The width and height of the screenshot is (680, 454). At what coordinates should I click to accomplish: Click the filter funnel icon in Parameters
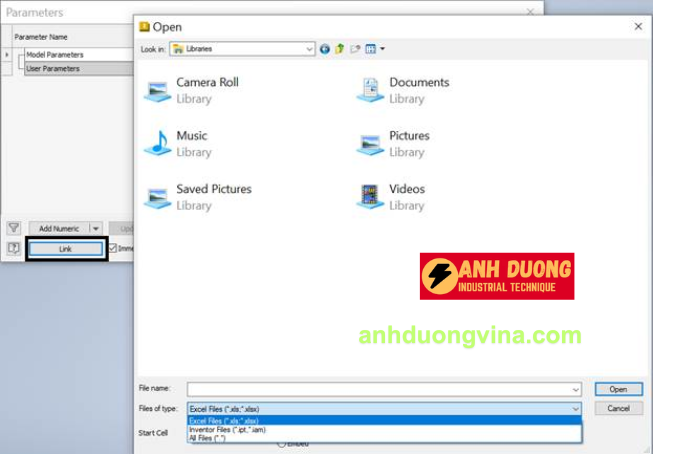pos(13,228)
